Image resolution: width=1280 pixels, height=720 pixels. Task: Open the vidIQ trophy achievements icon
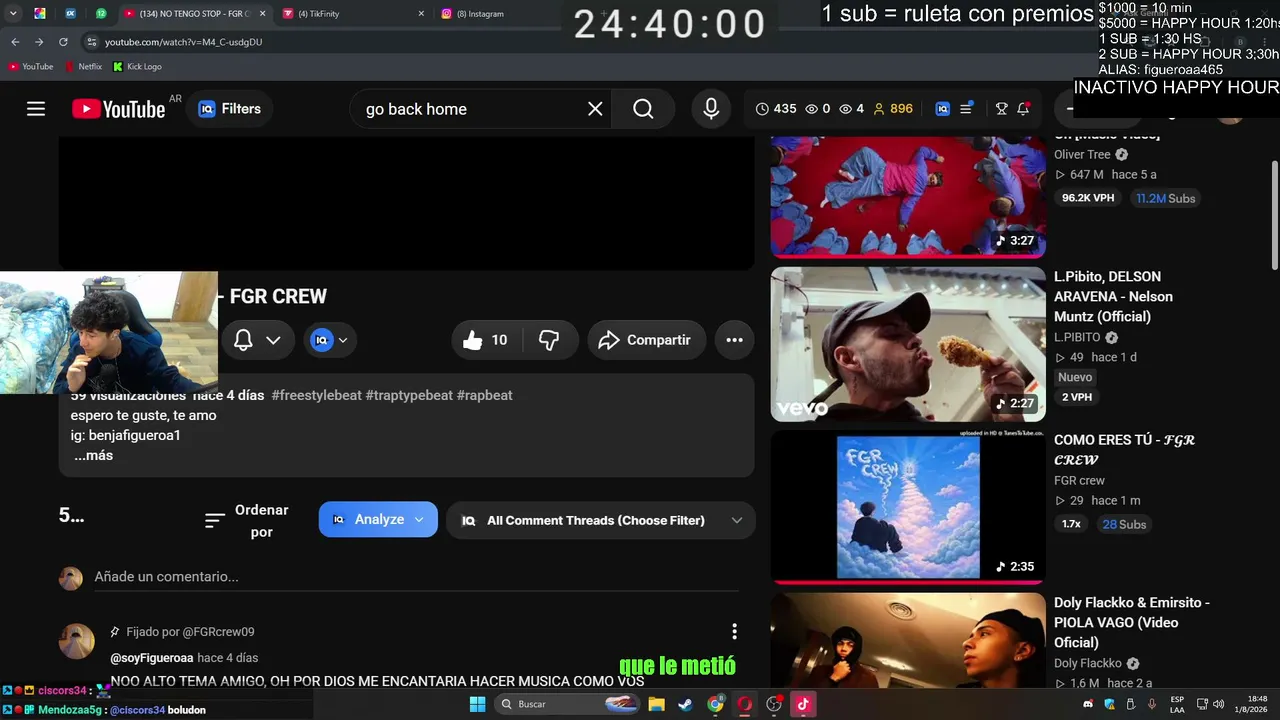[1001, 109]
